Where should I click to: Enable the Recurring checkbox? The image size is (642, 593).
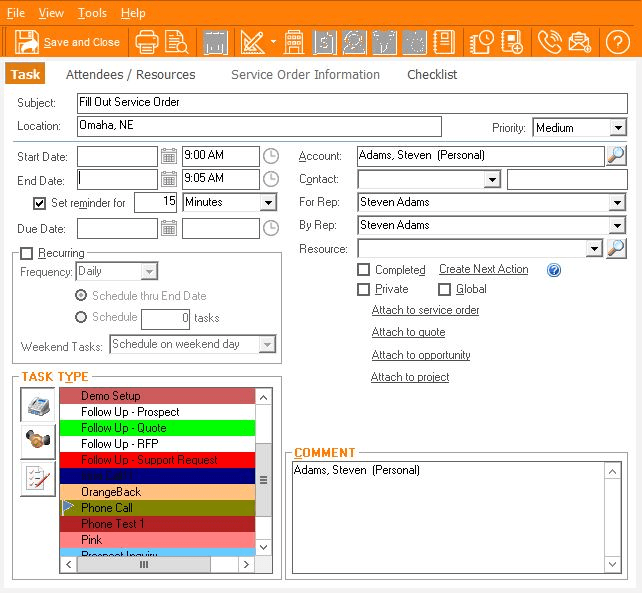[27, 253]
